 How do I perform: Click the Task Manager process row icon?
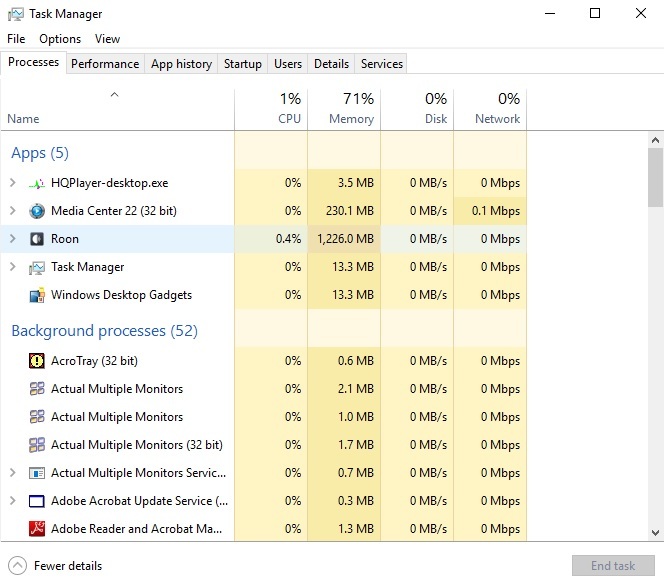click(37, 267)
